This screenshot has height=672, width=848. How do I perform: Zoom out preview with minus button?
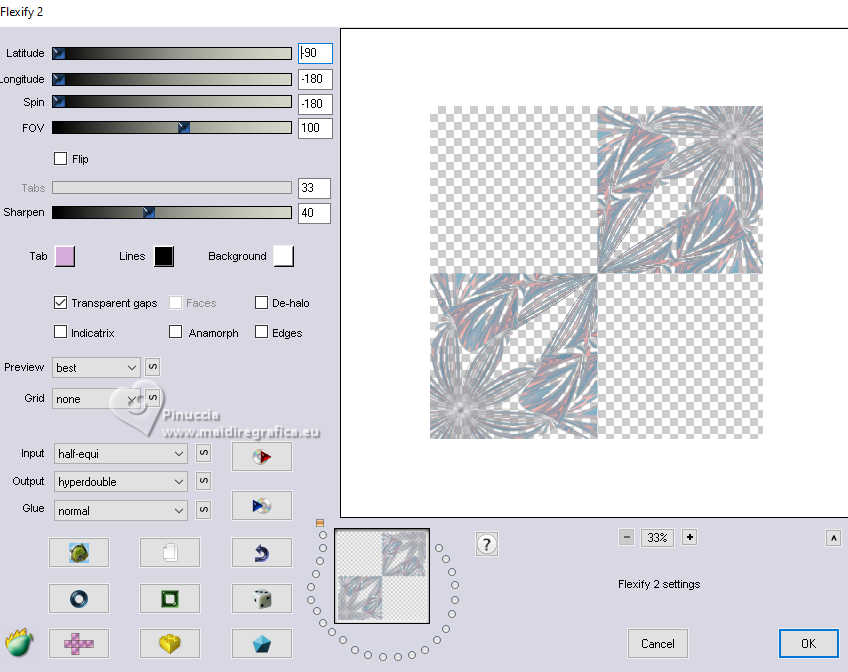point(627,537)
